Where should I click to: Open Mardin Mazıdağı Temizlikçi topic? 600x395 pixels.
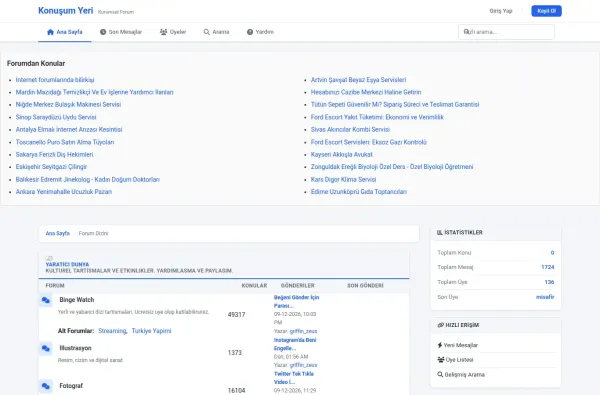pyautogui.click(x=95, y=92)
